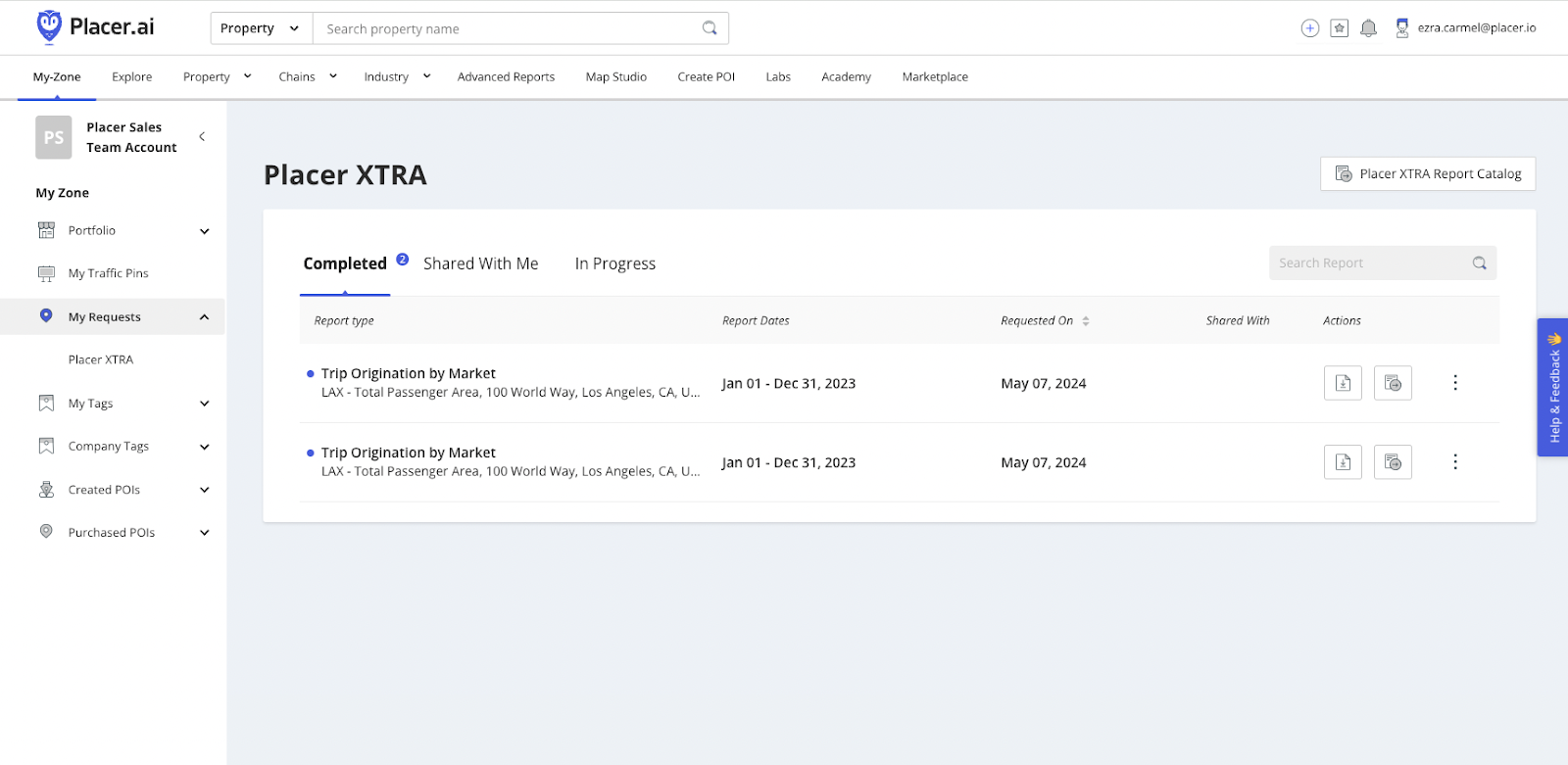1568x765 pixels.
Task: Click the Placer.ai owl logo
Action: (49, 27)
